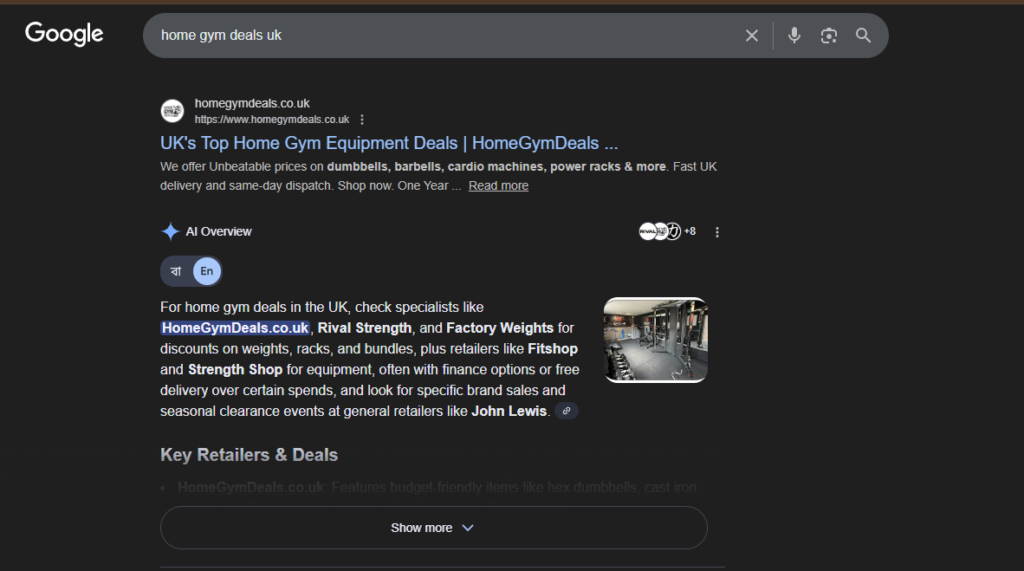Clear the search query with X
Image resolution: width=1024 pixels, height=571 pixels.
pyautogui.click(x=752, y=35)
